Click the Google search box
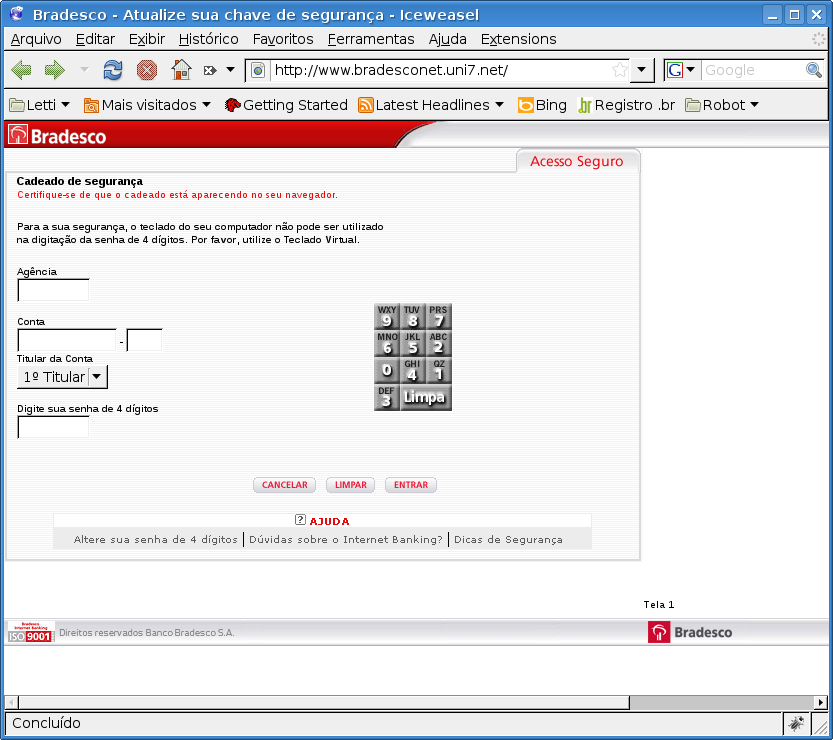This screenshot has width=833, height=740. pyautogui.click(x=753, y=70)
